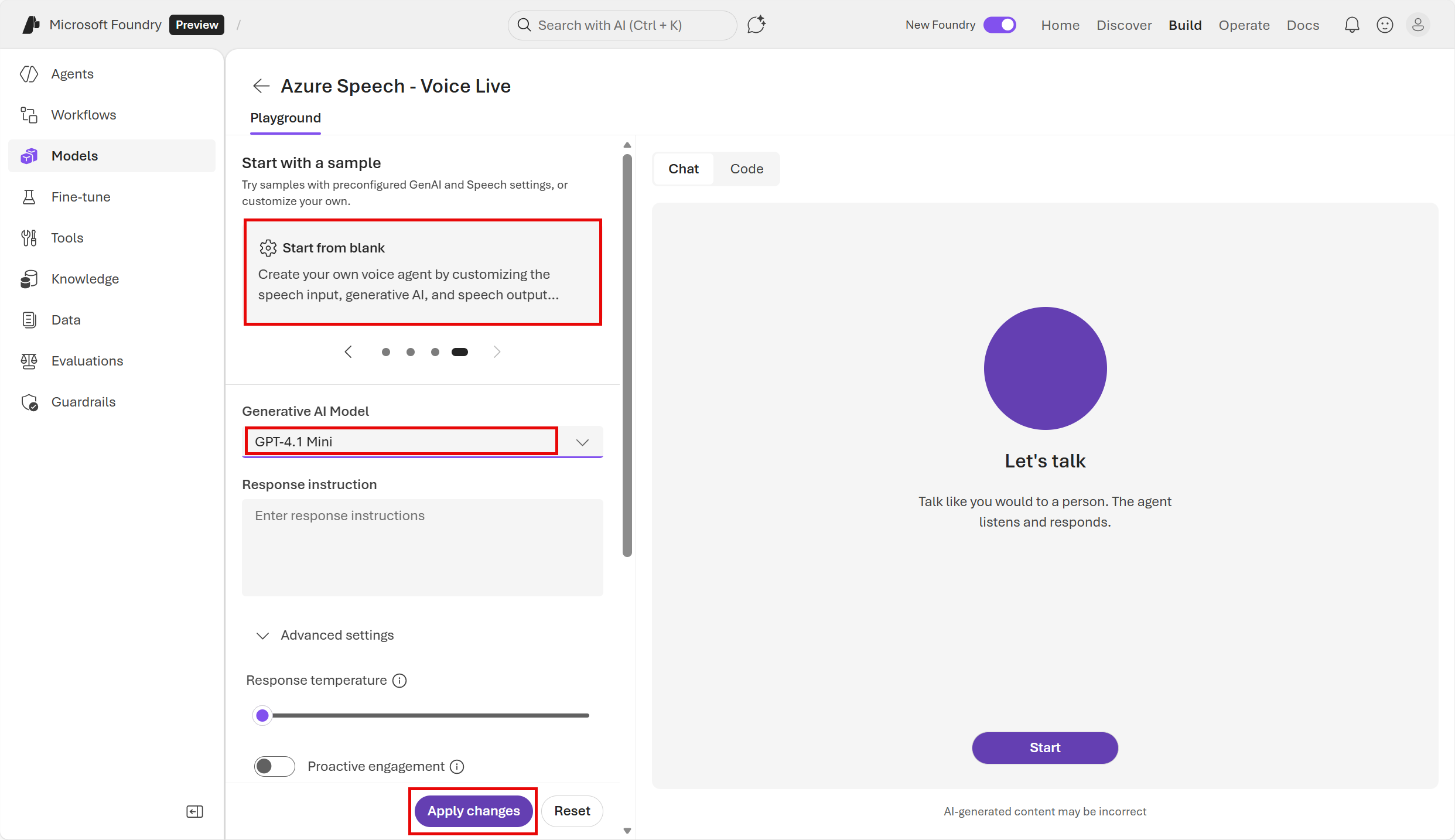Screen dimensions: 1455x840
Task: Adjust the Response temperature slider
Action: point(262,715)
